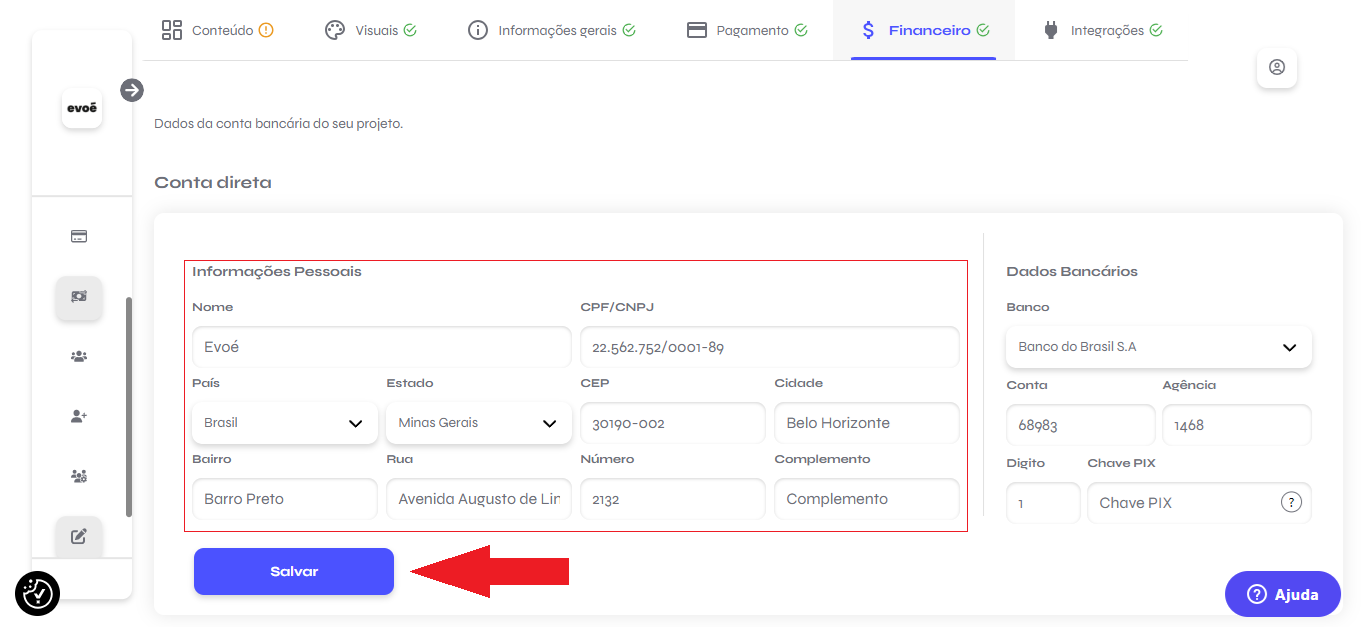Click the evoé logo
This screenshot has height=627, width=1361.
point(82,108)
